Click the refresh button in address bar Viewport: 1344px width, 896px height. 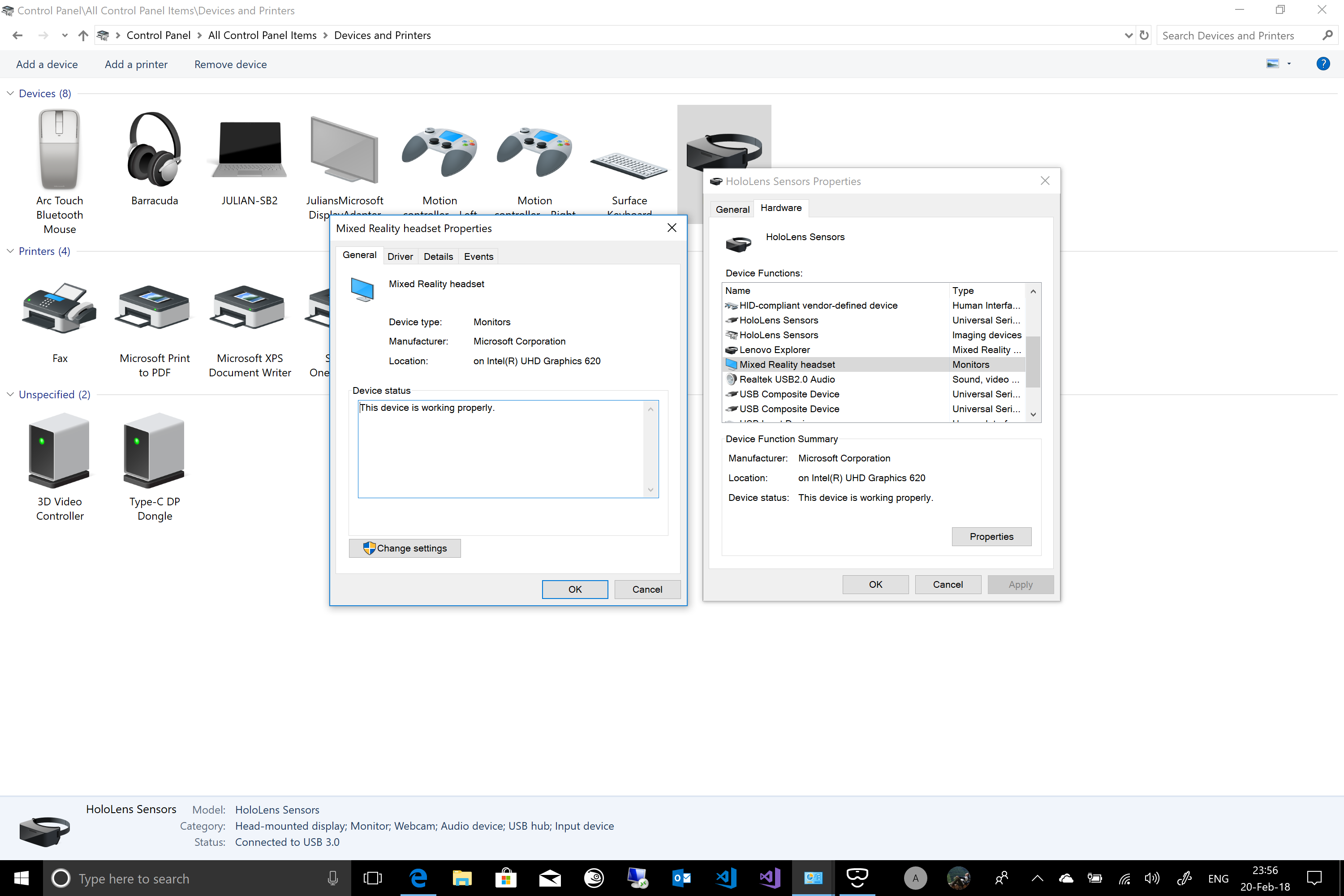click(x=1144, y=35)
